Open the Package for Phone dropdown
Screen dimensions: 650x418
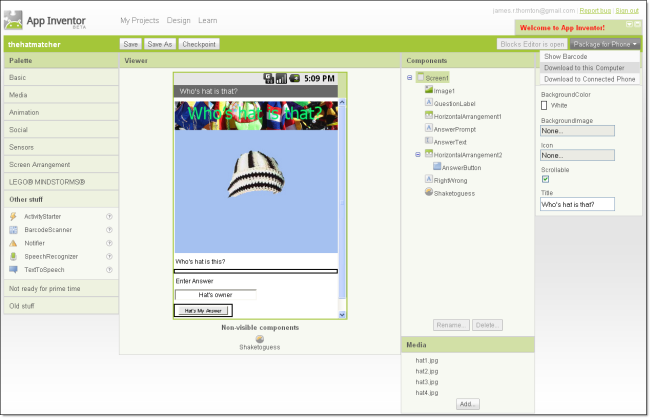[x=604, y=44]
